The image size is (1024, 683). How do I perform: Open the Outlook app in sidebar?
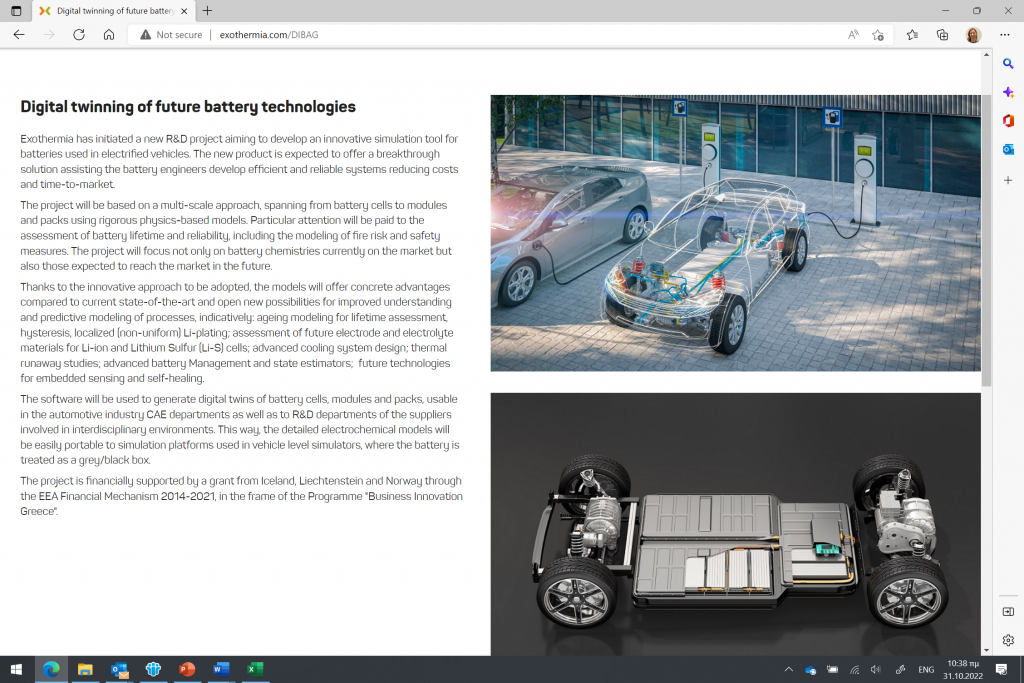[x=1008, y=150]
